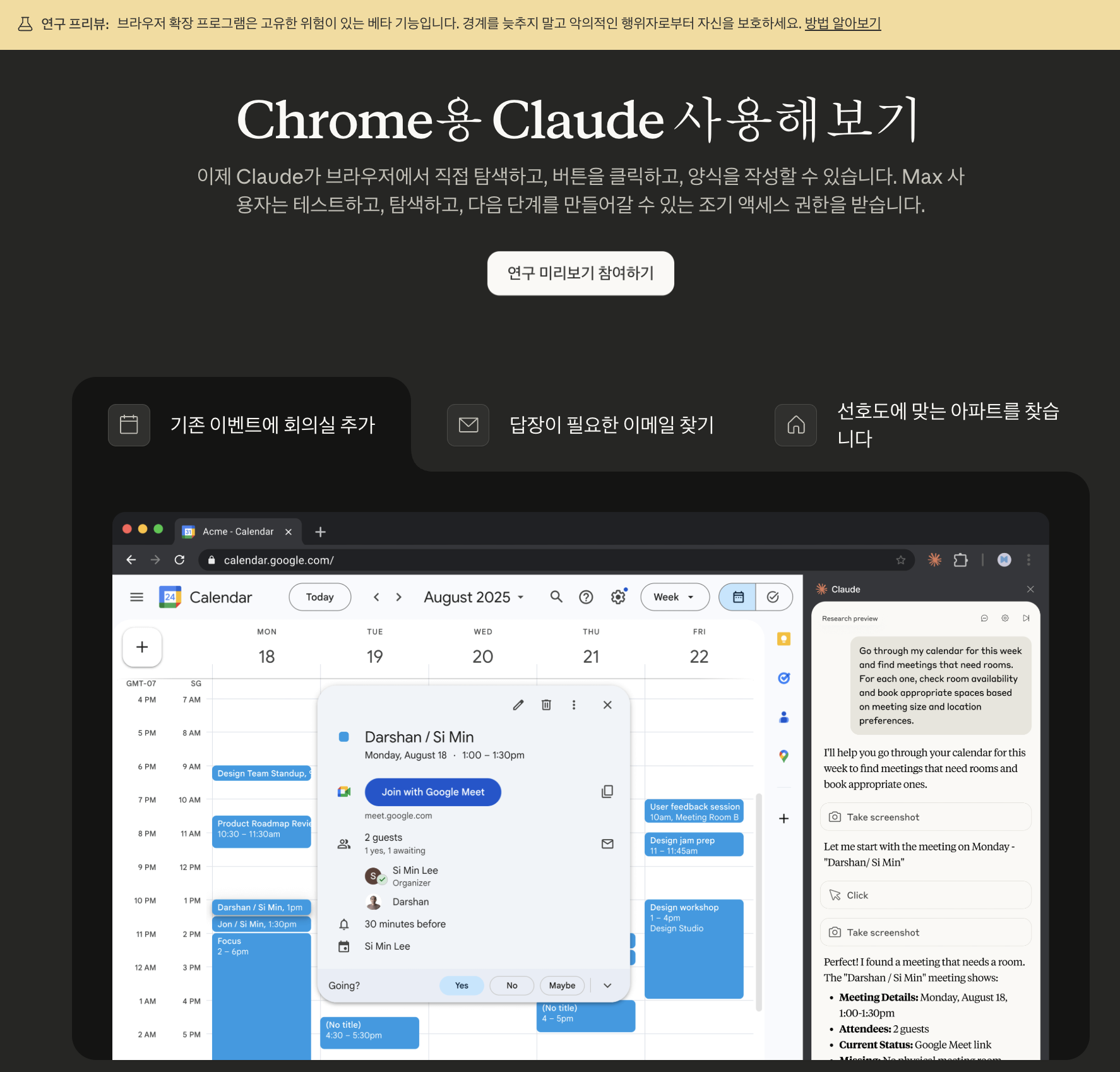1120x1072 pixels.
Task: Select the 선호도에 맞는 아파트를 찾습니다 tab
Action: click(x=918, y=425)
